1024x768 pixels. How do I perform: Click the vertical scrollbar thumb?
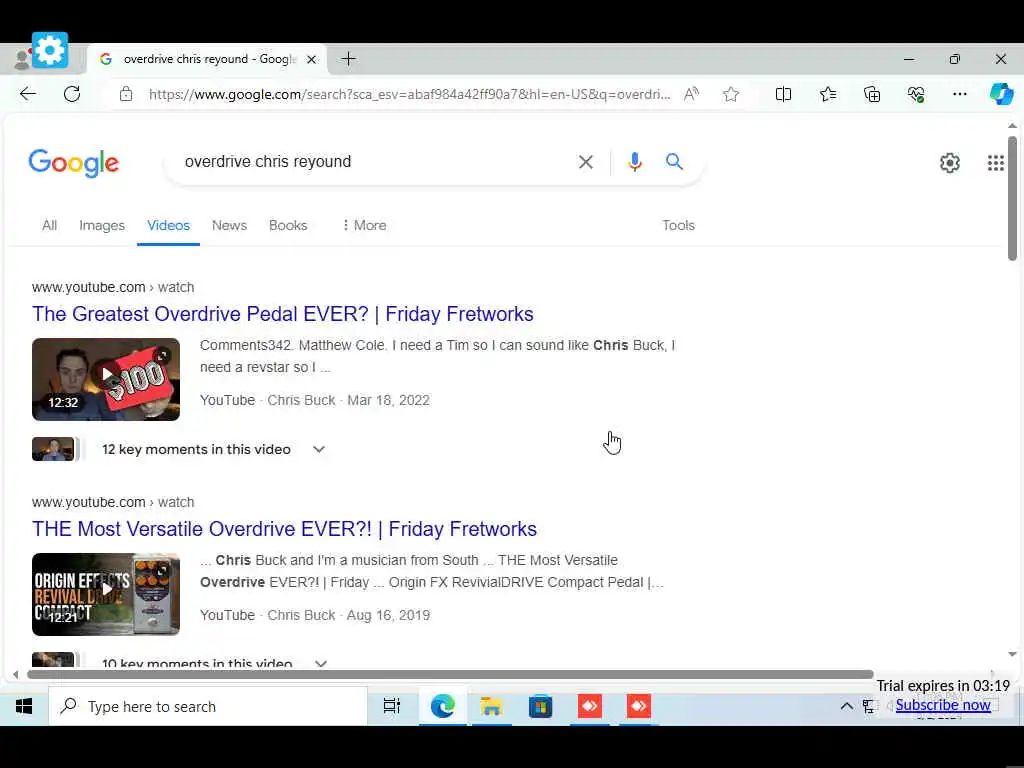pos(1012,198)
